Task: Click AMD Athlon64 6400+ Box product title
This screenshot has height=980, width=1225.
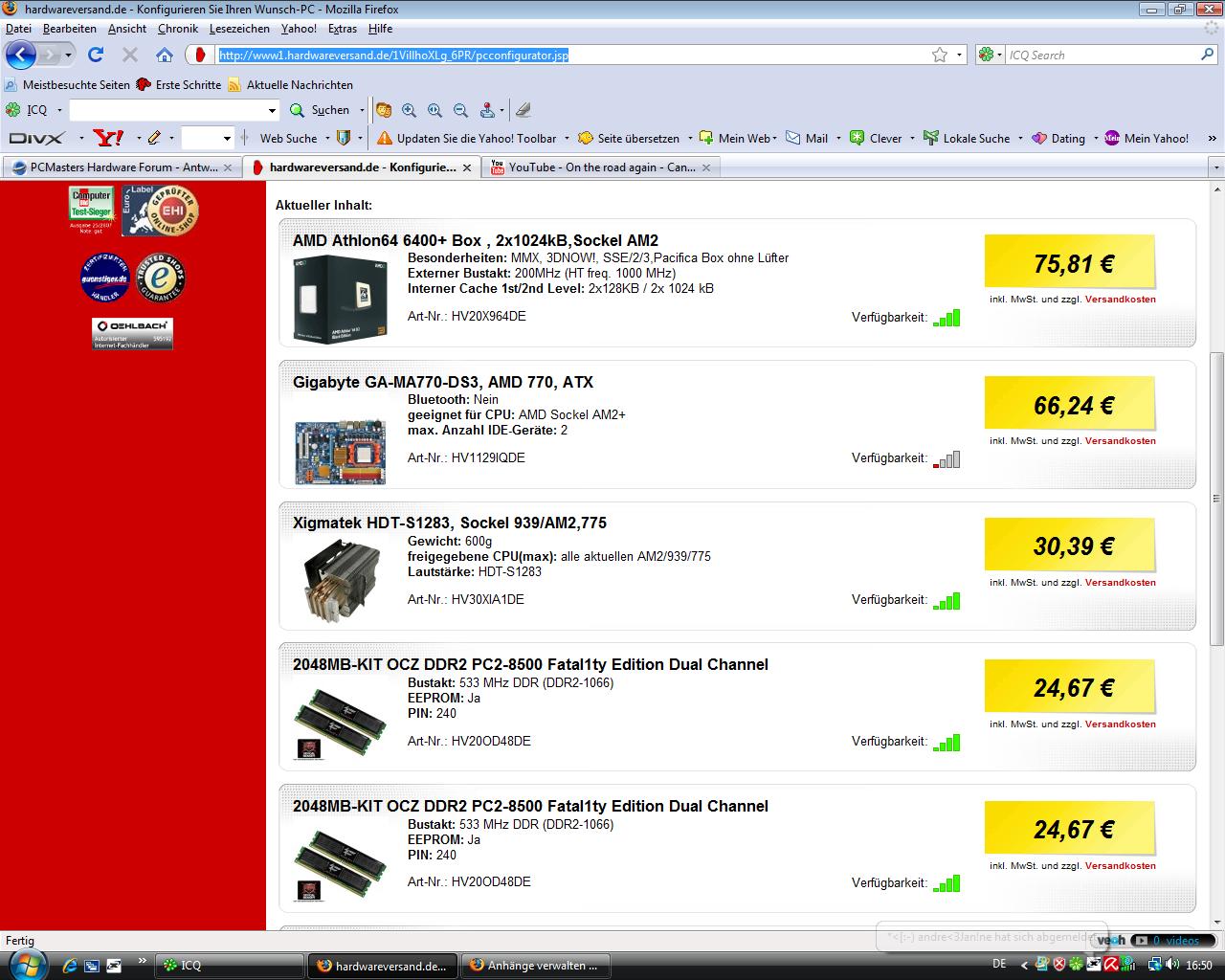Action: (x=476, y=240)
